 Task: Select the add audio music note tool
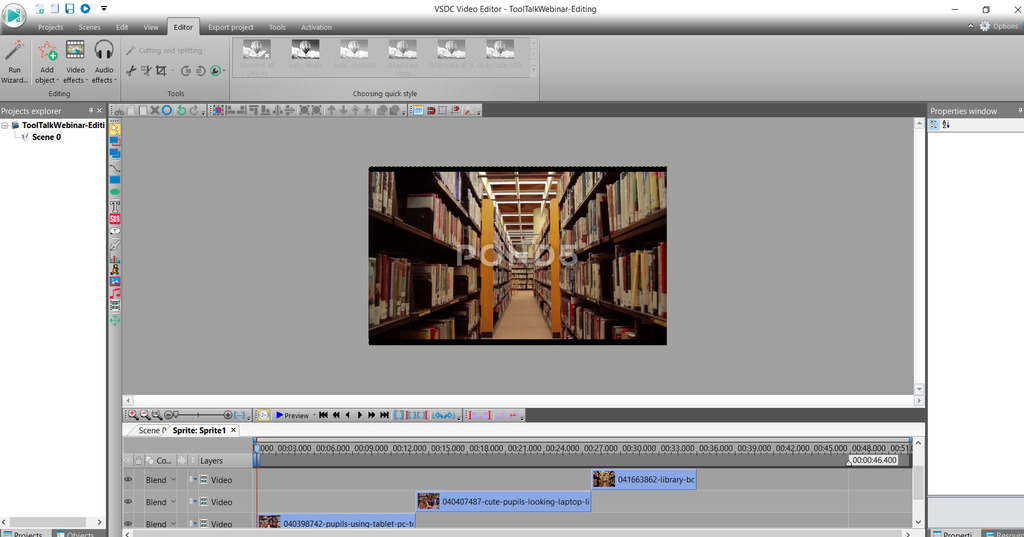(115, 294)
